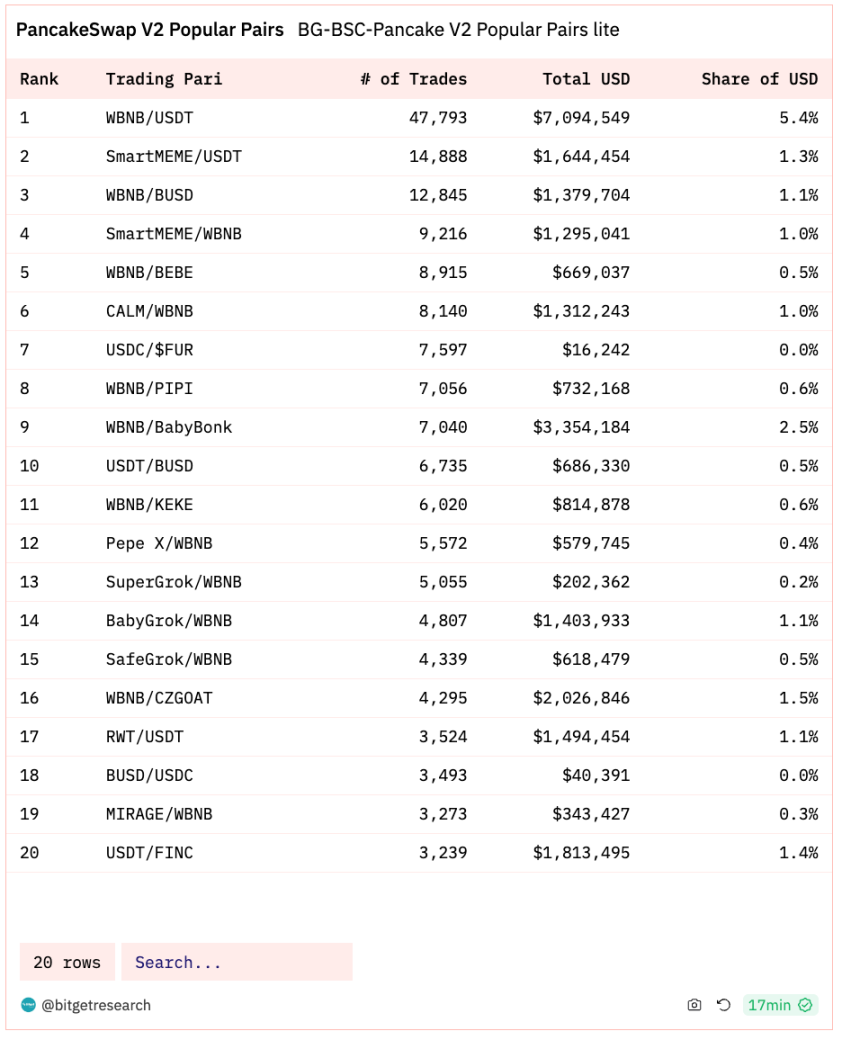The width and height of the screenshot is (842, 1040).
Task: Open the BG-BSC-Pancake V2 Popular Pairs lite link
Action: point(458,29)
